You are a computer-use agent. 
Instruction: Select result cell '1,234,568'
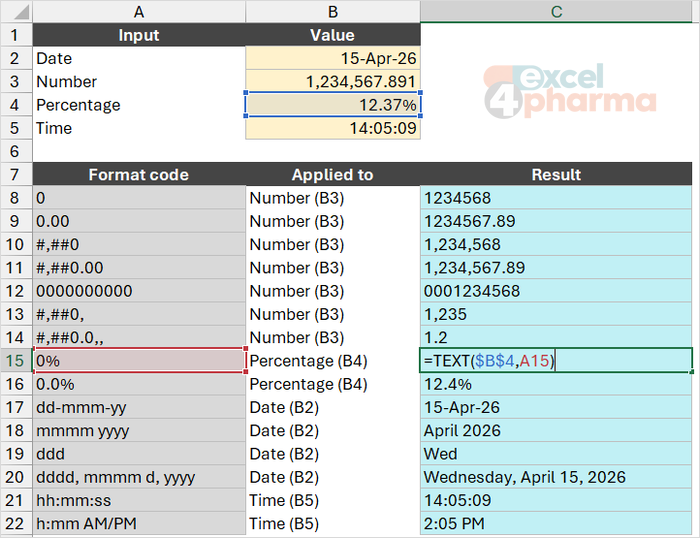click(556, 244)
